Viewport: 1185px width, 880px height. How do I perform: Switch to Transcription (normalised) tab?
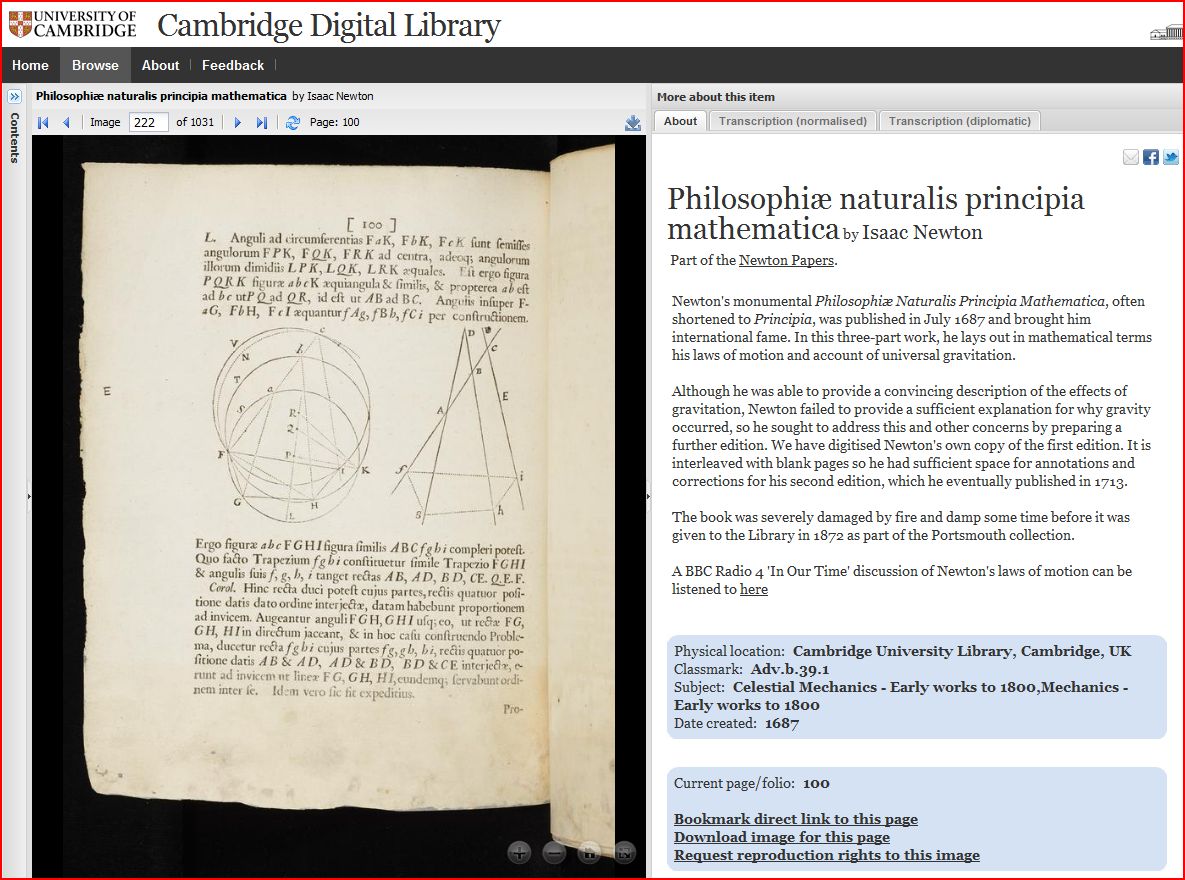(x=793, y=121)
